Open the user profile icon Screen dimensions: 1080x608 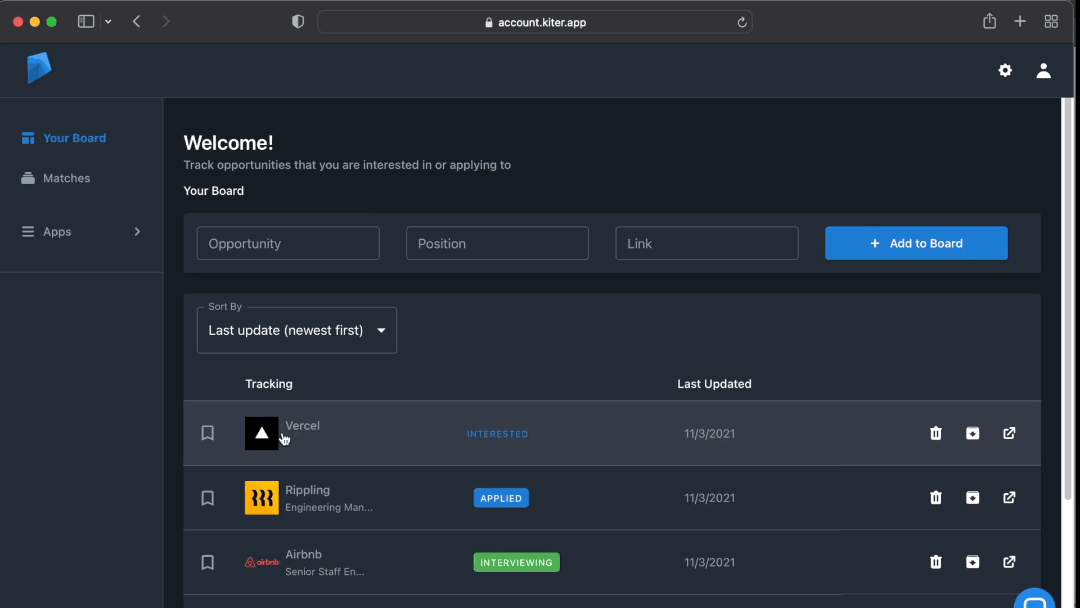1043,70
